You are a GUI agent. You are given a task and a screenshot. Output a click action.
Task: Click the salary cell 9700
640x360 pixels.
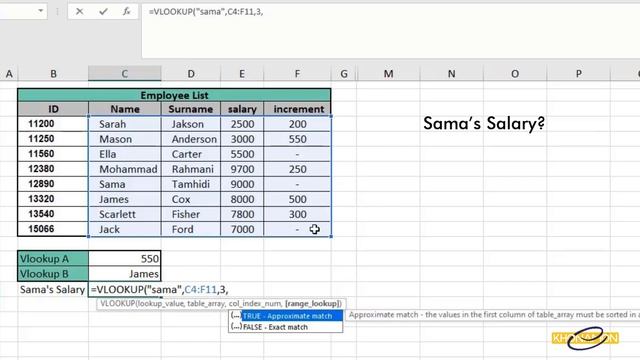(242, 169)
